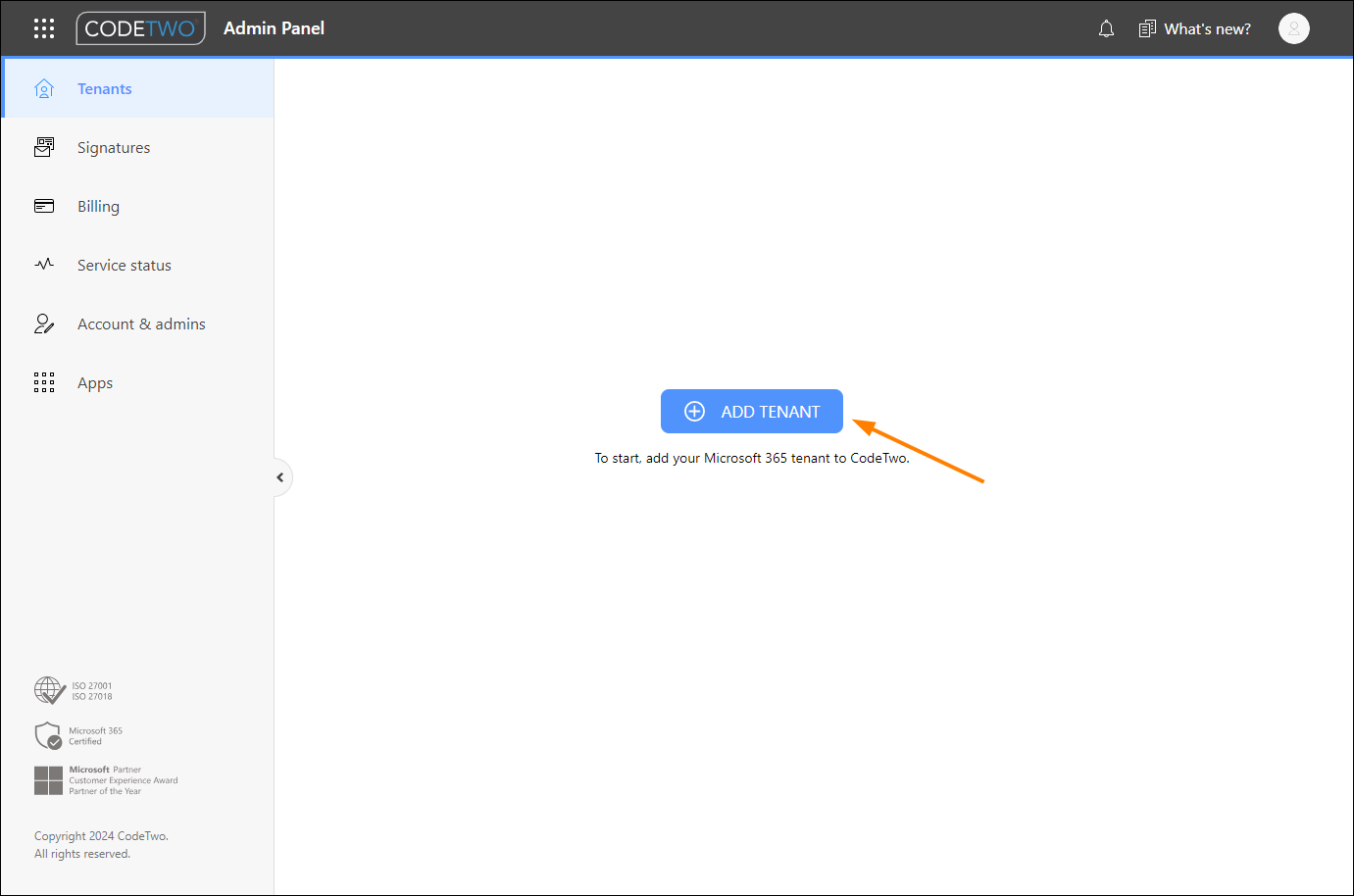1354x896 pixels.
Task: Click the ISO 27001 certification globe icon
Action: tap(50, 691)
